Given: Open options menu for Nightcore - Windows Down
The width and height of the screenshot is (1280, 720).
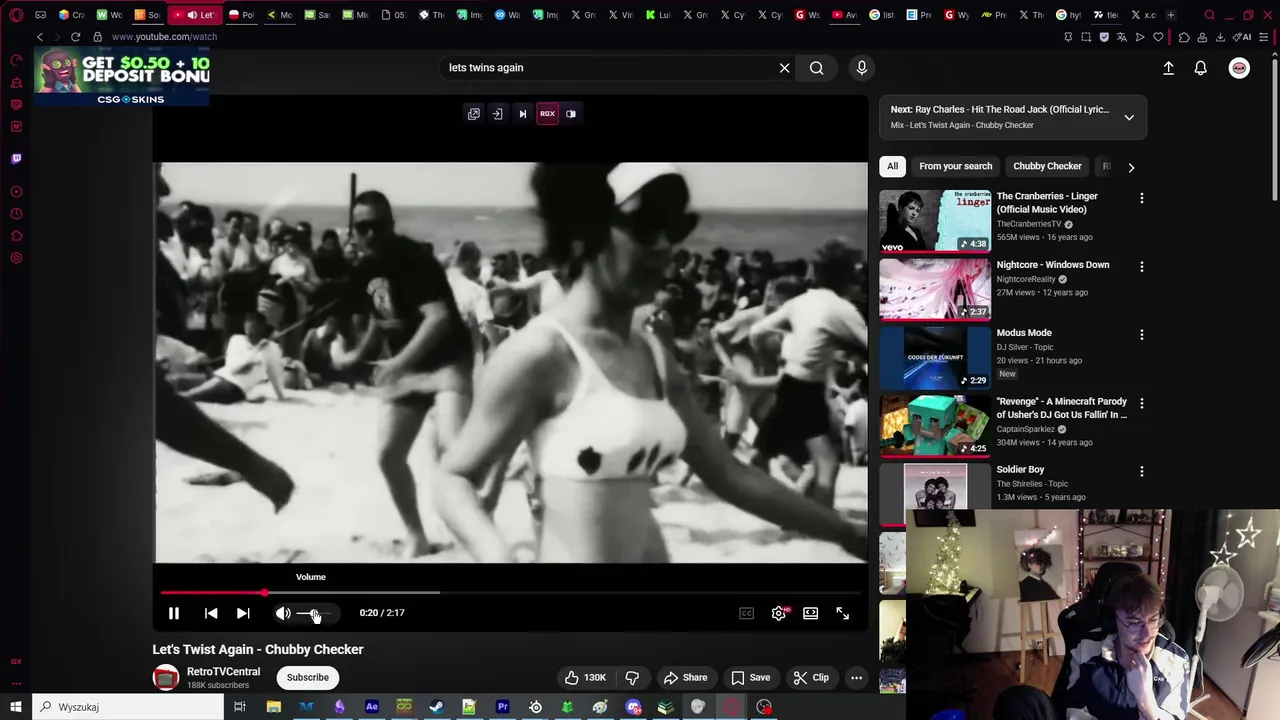Looking at the screenshot, I should pos(1142,267).
